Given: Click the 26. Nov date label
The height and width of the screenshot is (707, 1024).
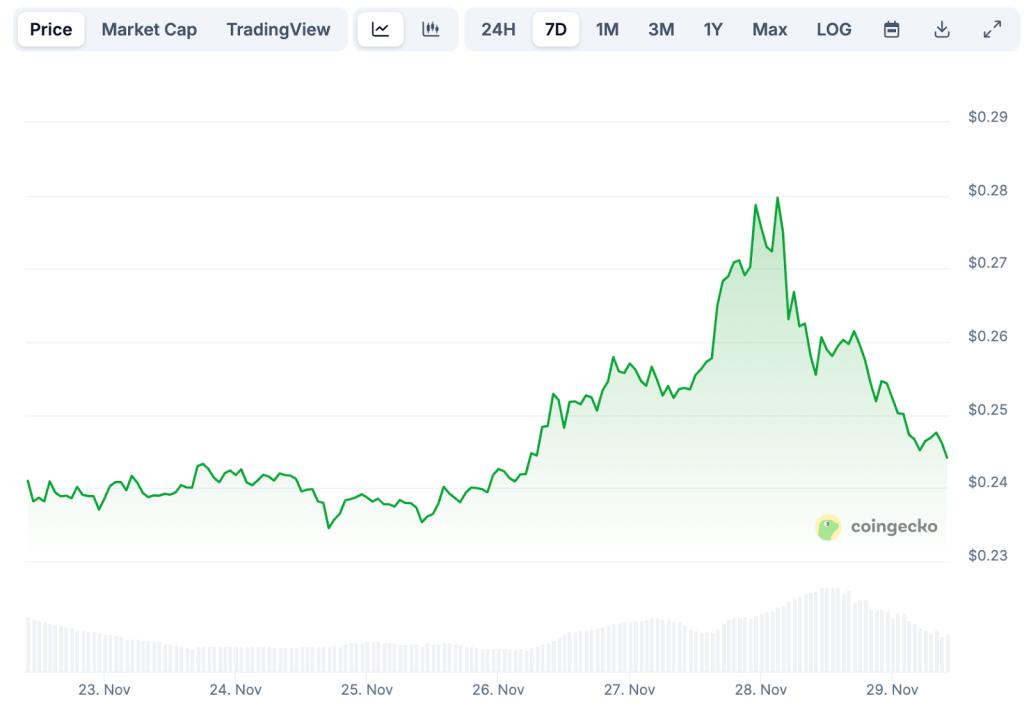Looking at the screenshot, I should click(498, 689).
